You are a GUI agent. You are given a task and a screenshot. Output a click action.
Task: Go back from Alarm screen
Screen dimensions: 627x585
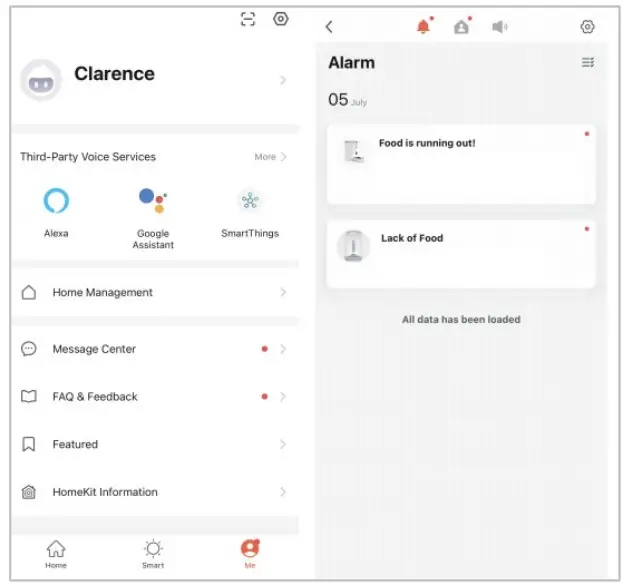[x=329, y=27]
